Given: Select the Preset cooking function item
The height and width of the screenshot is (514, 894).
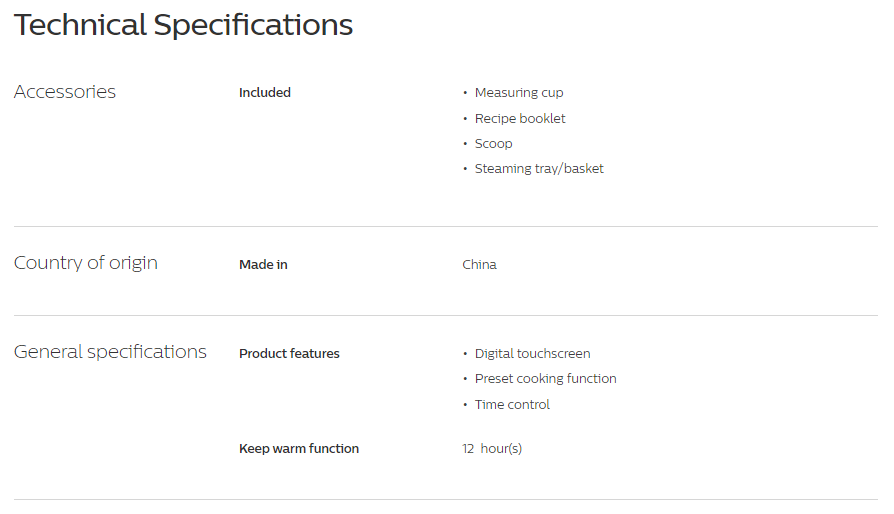Looking at the screenshot, I should tap(546, 378).
